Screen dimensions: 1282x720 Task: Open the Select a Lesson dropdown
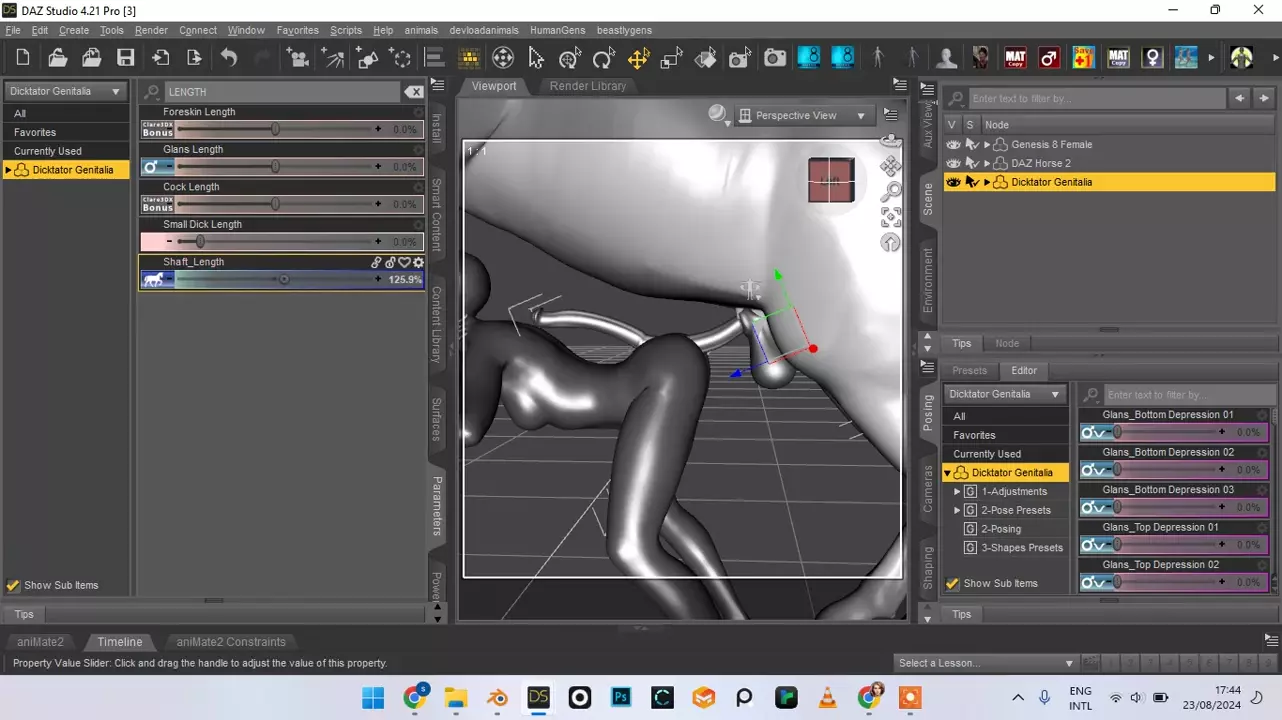click(985, 663)
